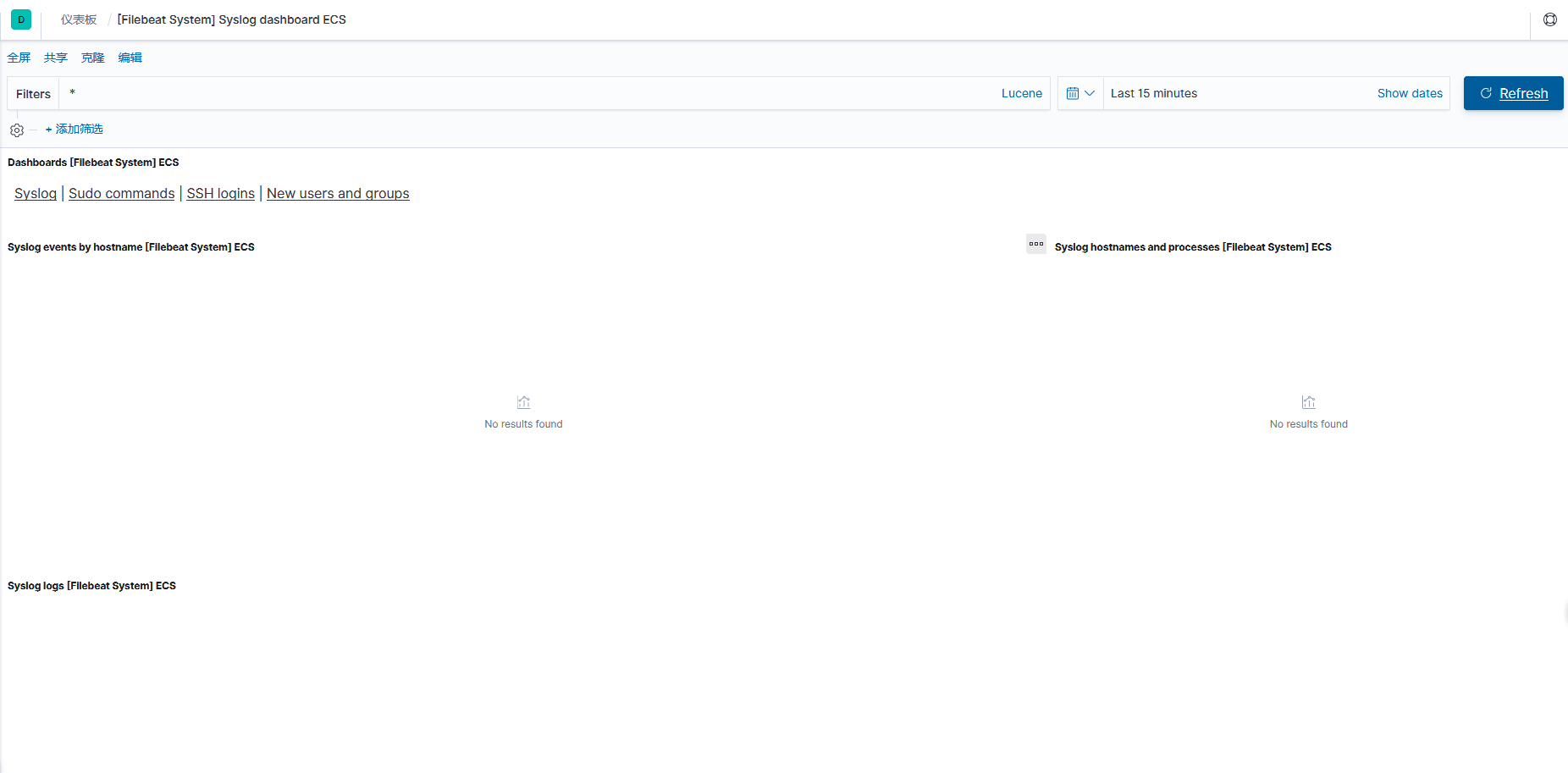Viewport: 1568px width, 773px height.
Task: Clone the dashboard with 克隆
Action: (93, 58)
